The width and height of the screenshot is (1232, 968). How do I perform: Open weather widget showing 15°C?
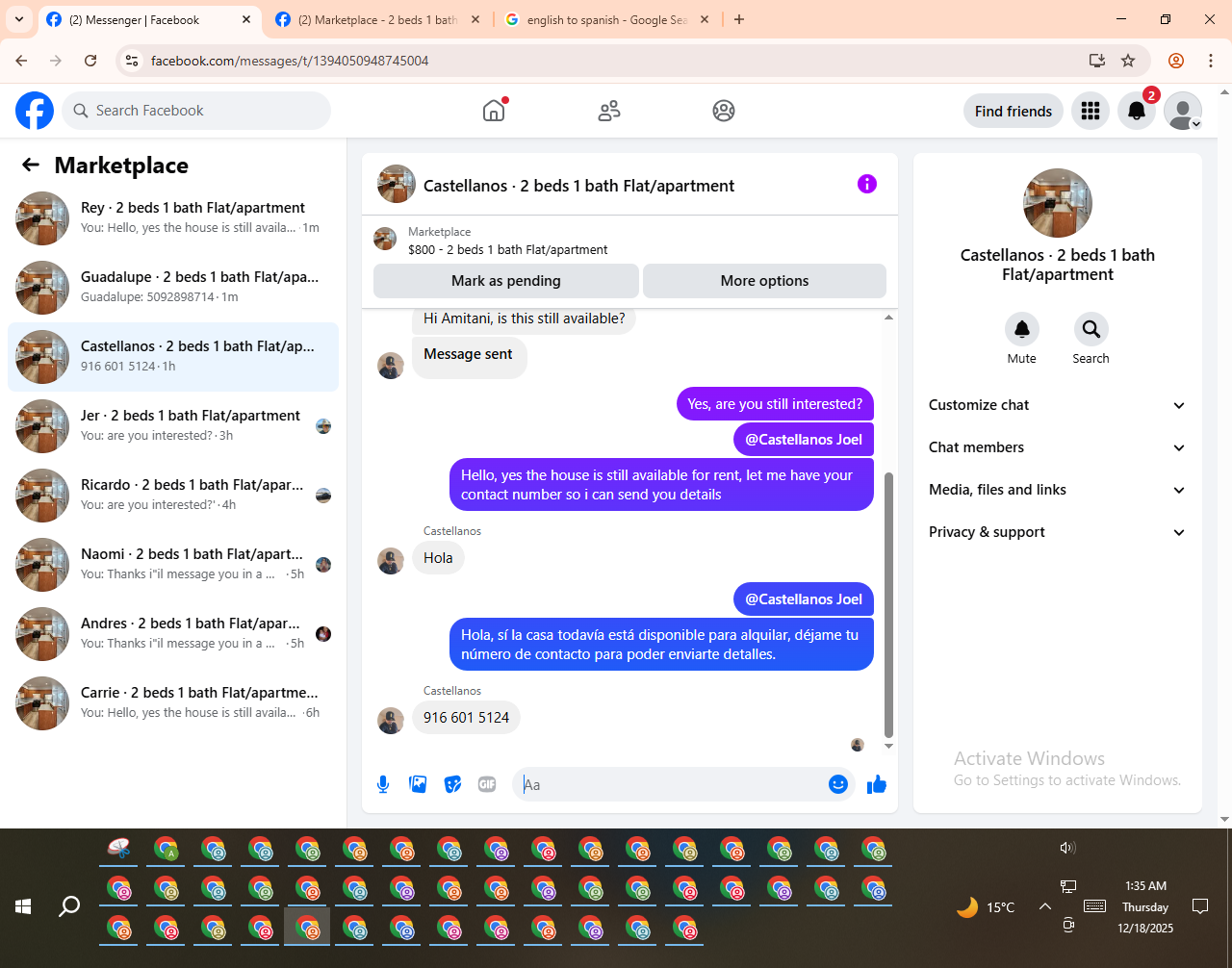click(986, 906)
